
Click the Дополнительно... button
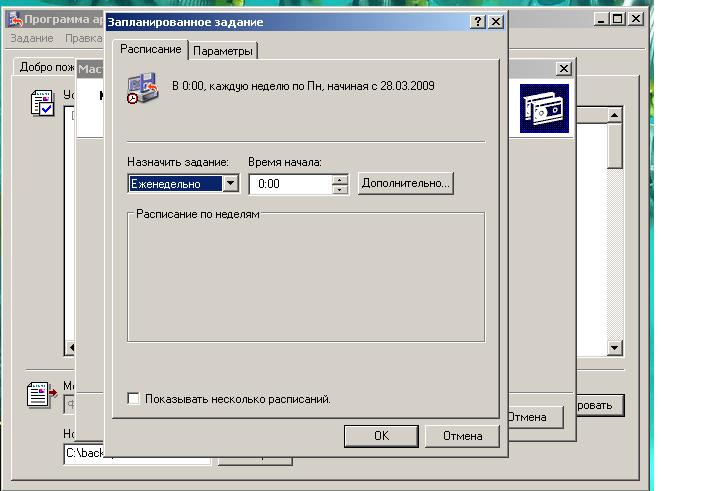[406, 183]
